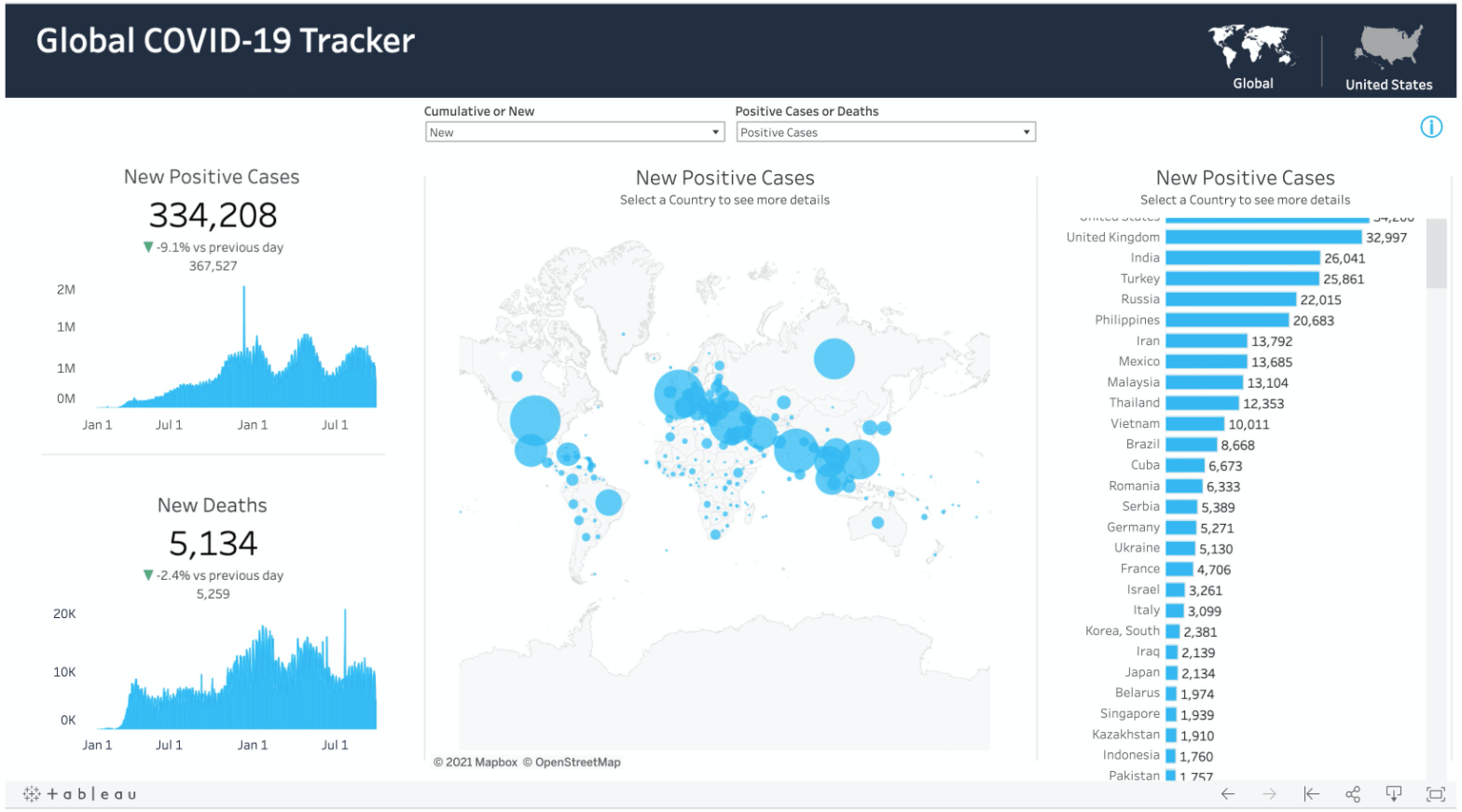Click the Tableau undo arrow
Screen dimensions: 1462x812
point(1228,794)
